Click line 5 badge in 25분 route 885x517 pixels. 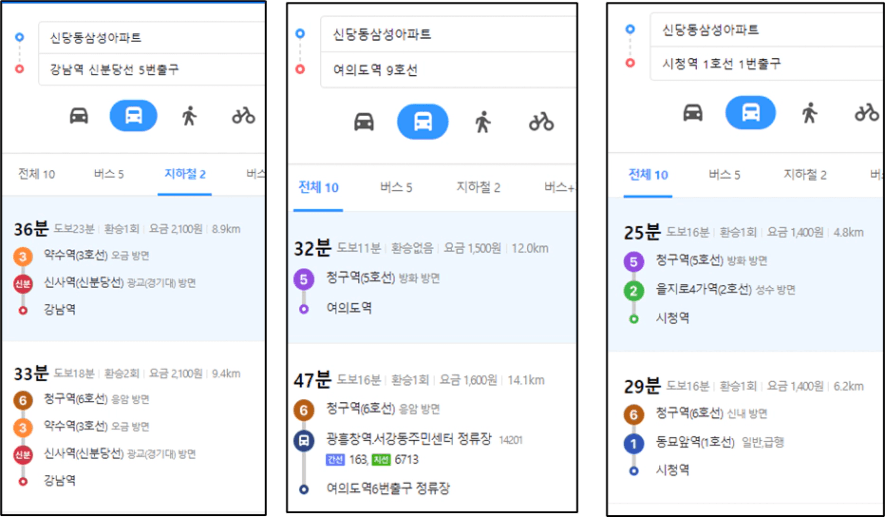pyautogui.click(x=633, y=262)
